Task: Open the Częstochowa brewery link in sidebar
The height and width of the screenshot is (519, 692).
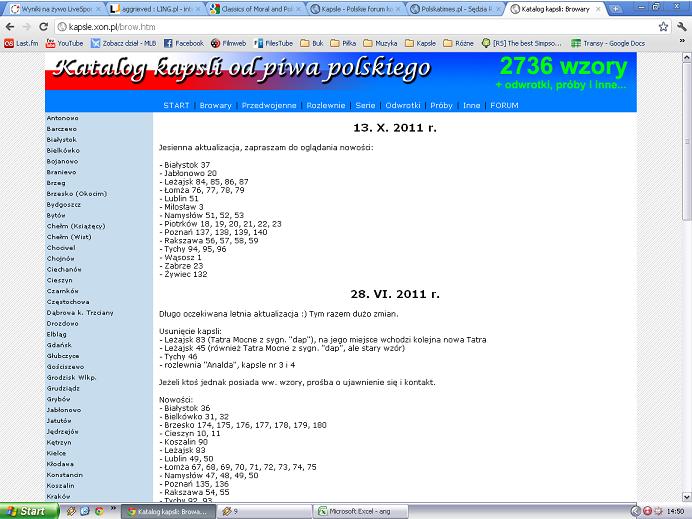Action: coord(68,301)
